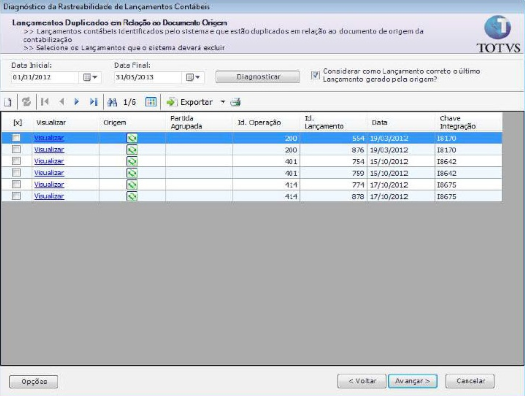Click the Origem icon for lançamento 774
525x396 pixels.
[x=132, y=184]
